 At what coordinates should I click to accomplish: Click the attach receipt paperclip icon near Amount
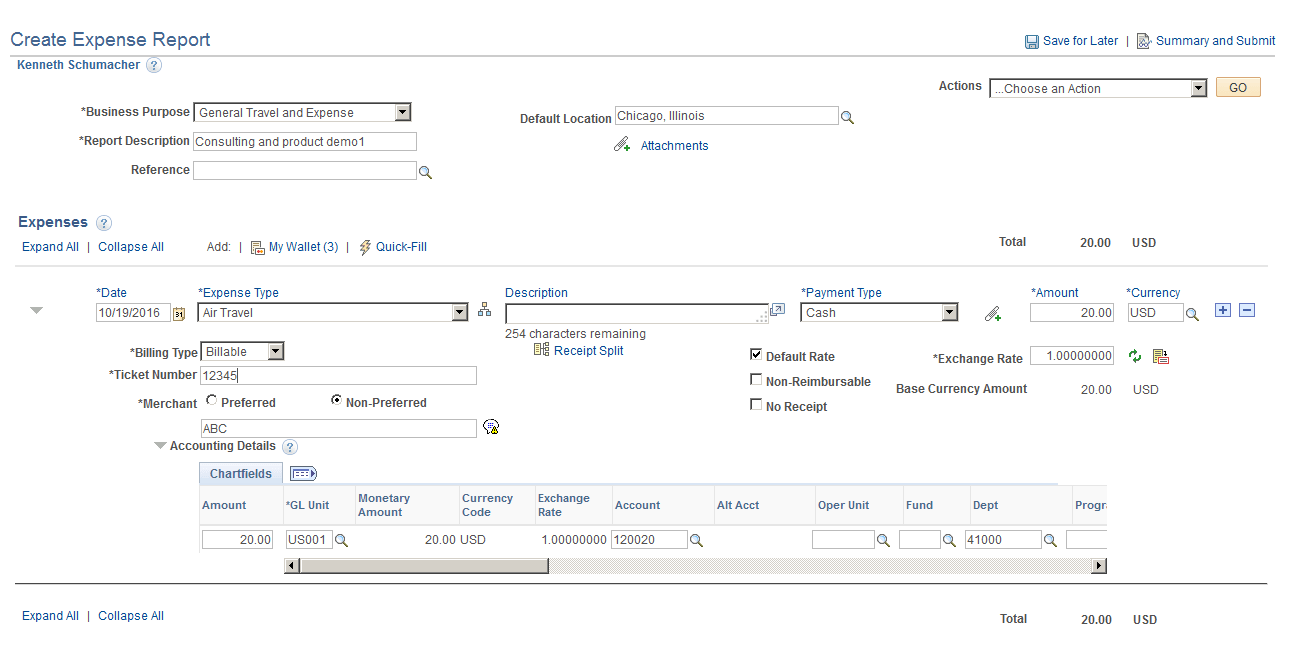pos(993,313)
